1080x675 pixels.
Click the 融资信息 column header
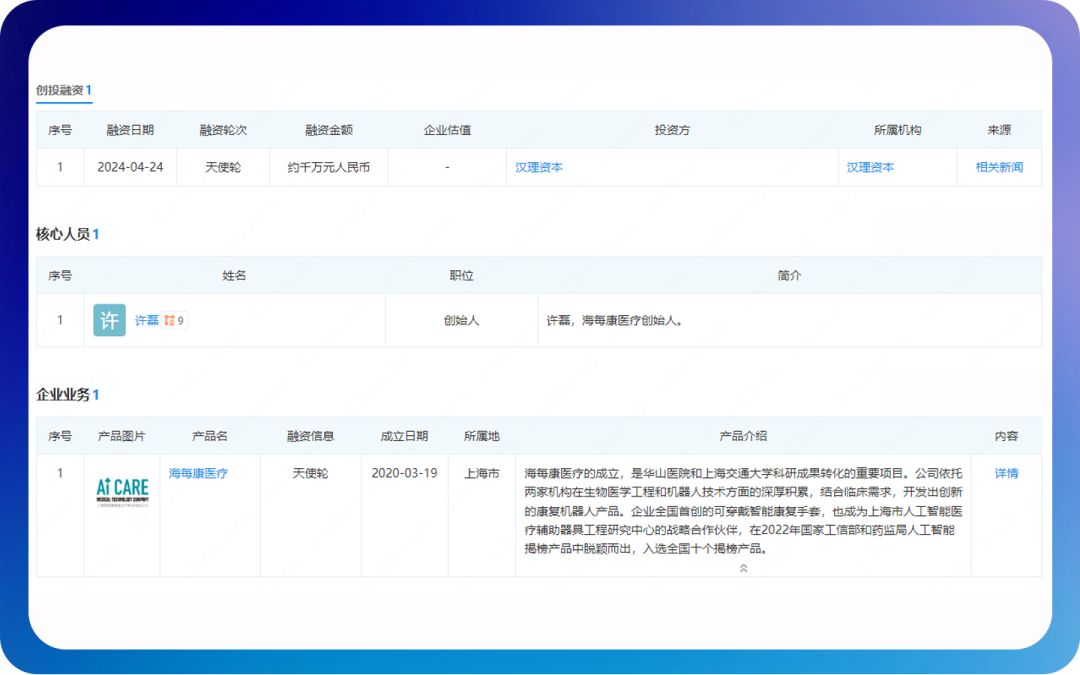(x=311, y=436)
